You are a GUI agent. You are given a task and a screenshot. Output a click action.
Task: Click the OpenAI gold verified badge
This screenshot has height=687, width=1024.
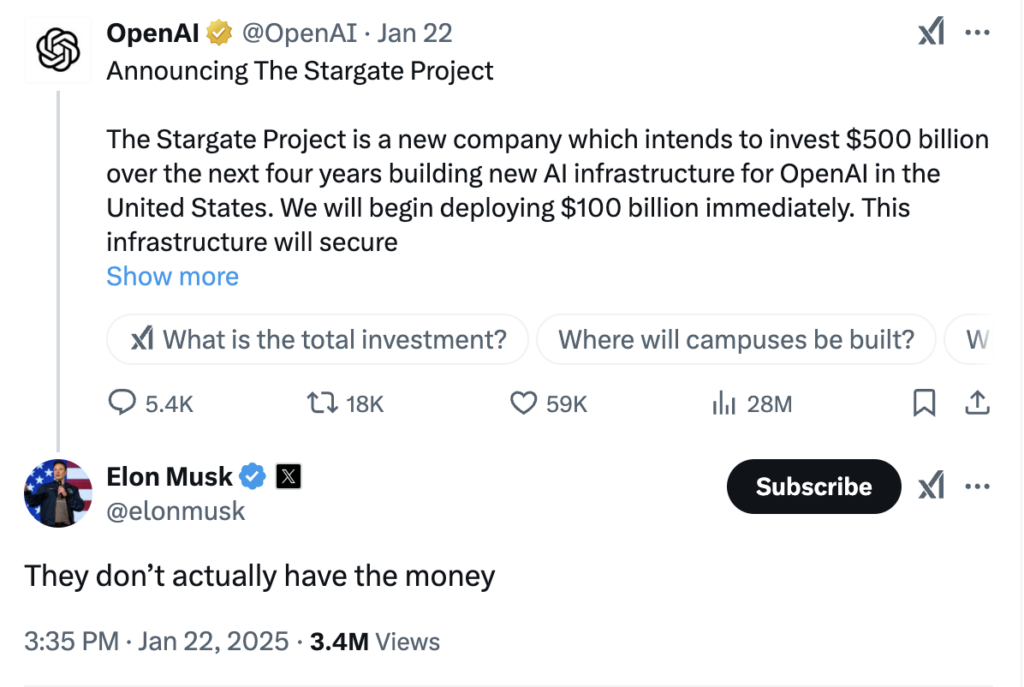pos(219,33)
